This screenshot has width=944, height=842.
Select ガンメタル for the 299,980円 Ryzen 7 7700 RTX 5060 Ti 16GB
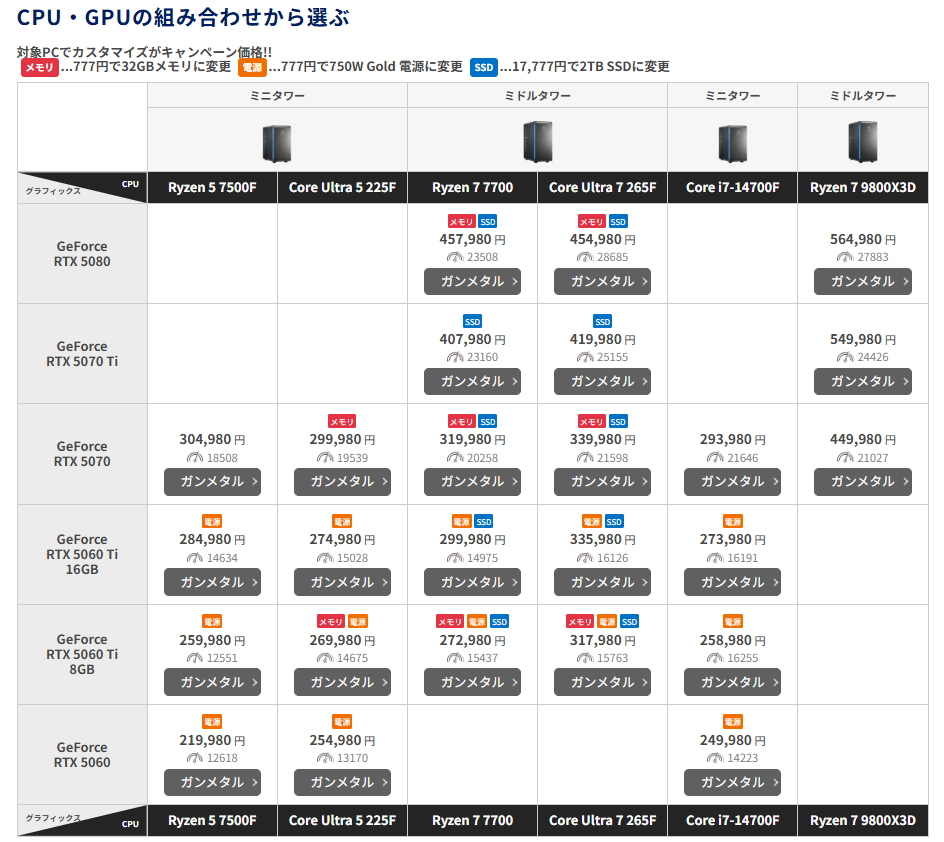point(472,582)
